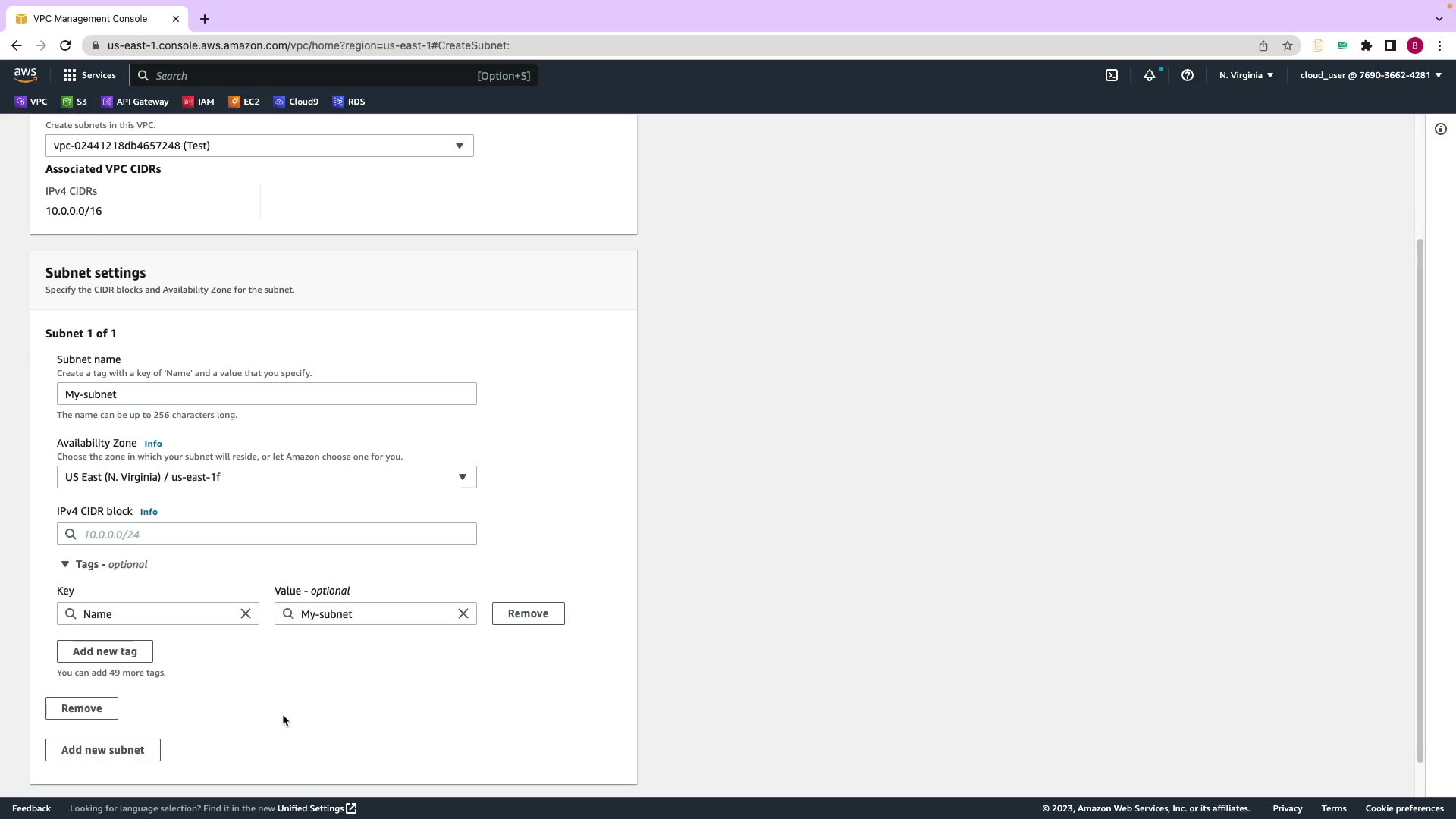Open the info panel icon at right

coord(1441,129)
